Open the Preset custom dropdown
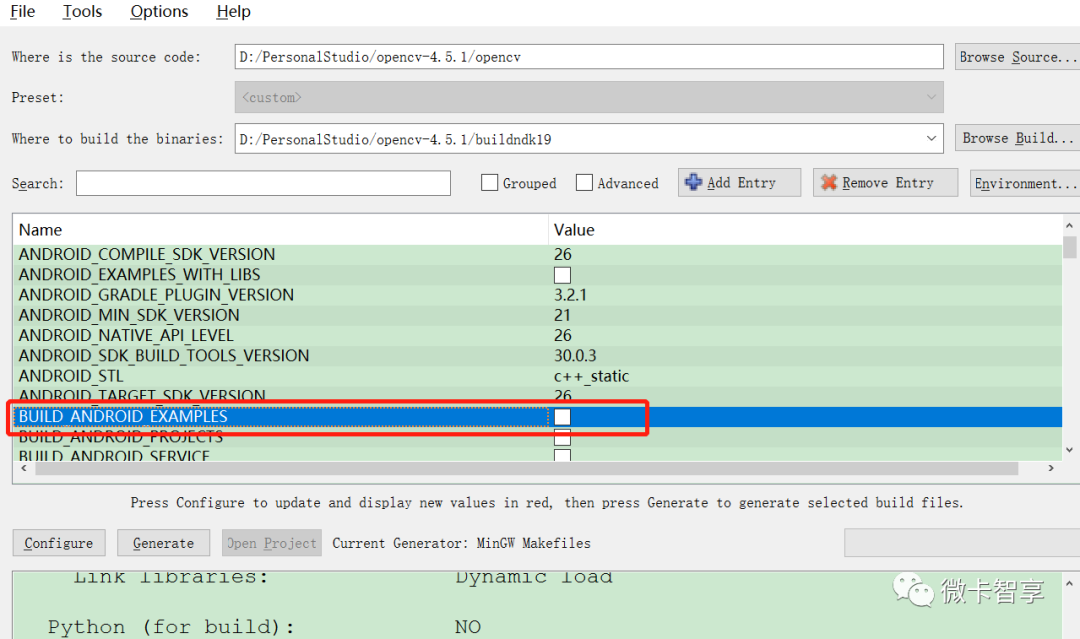Viewport: 1080px width, 639px height. coord(589,97)
